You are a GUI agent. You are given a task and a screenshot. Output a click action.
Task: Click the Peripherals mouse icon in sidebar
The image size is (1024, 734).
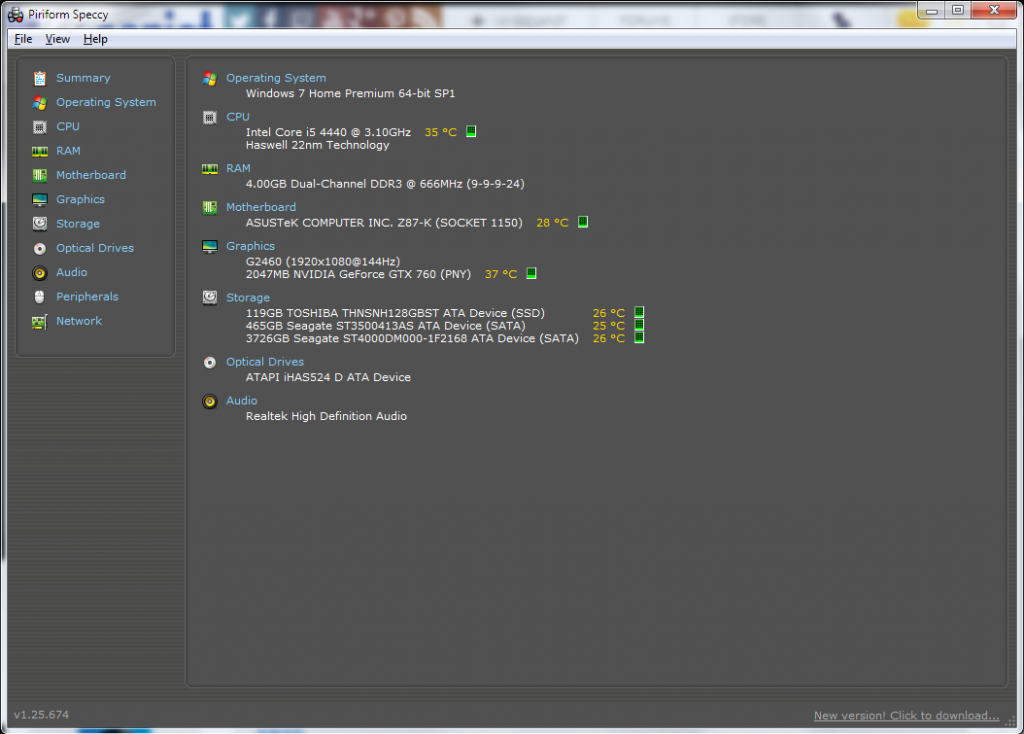pyautogui.click(x=40, y=297)
